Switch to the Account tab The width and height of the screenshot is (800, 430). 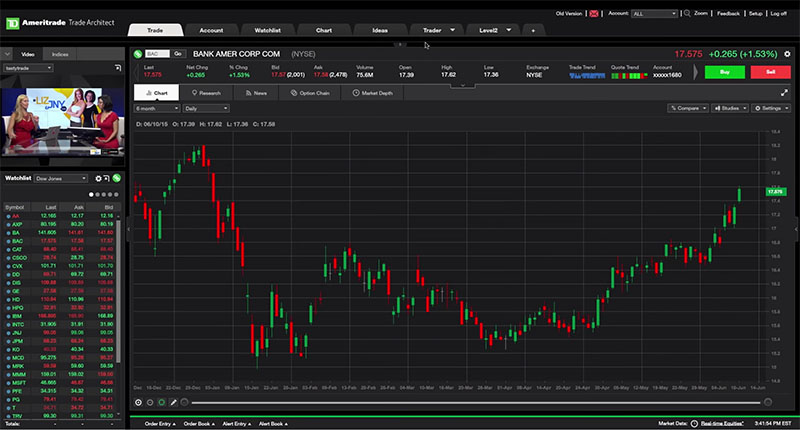pyautogui.click(x=211, y=30)
